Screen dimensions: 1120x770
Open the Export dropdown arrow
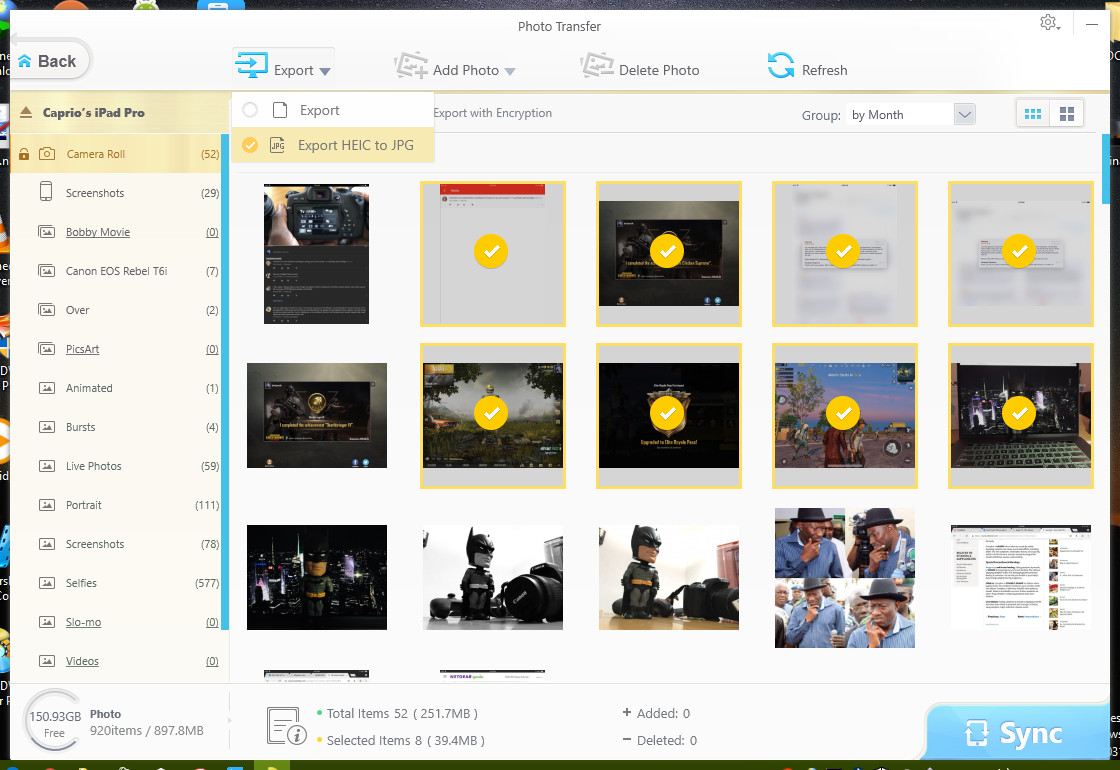325,71
